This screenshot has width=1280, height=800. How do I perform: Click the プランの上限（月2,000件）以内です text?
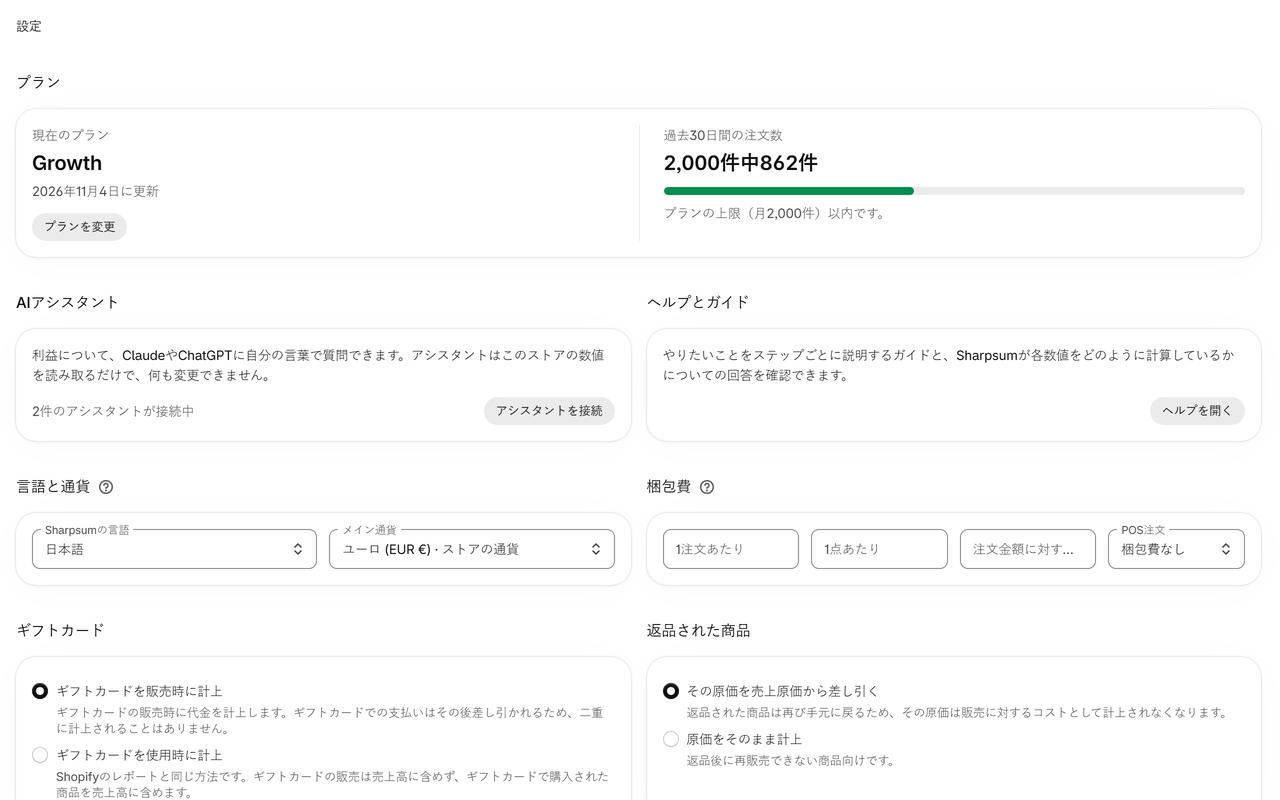776,213
